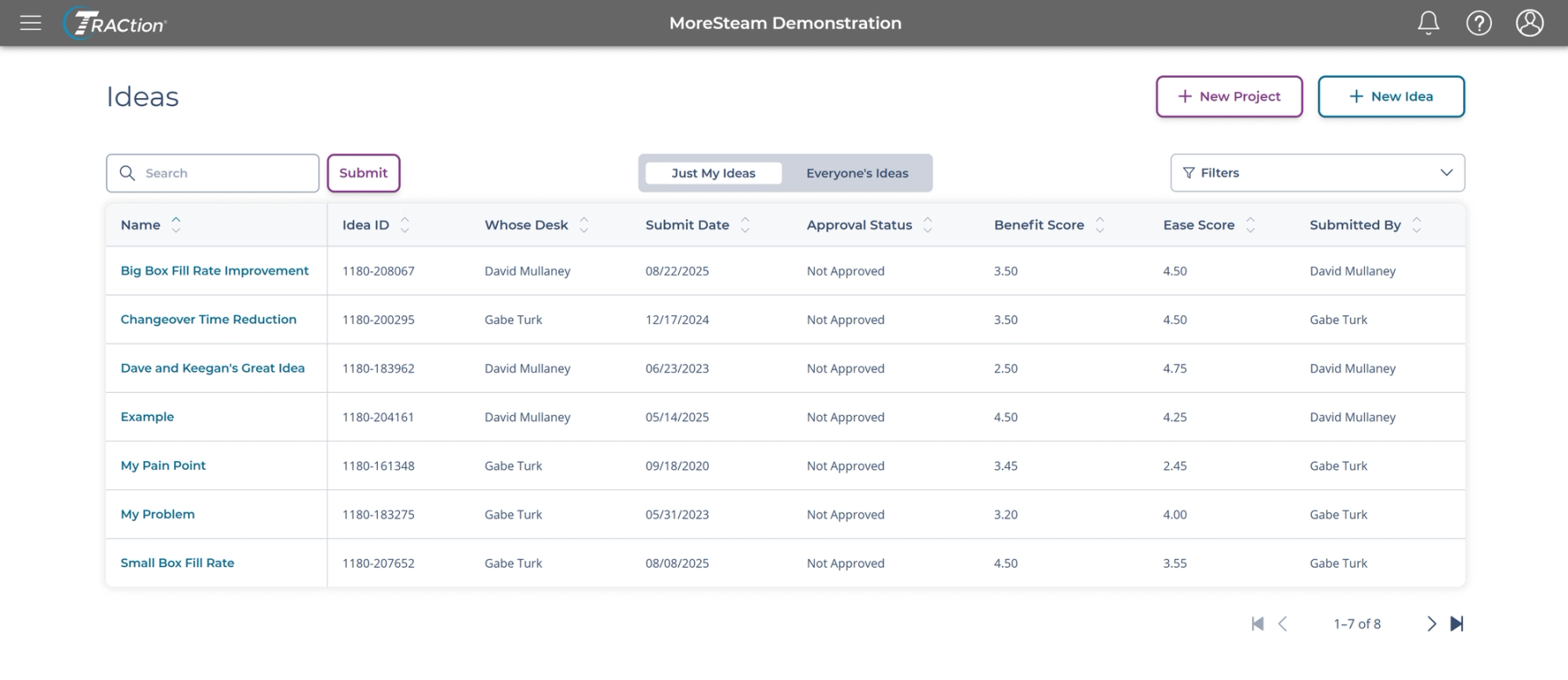Image resolution: width=1568 pixels, height=680 pixels.
Task: Open the notifications bell
Action: point(1428,23)
